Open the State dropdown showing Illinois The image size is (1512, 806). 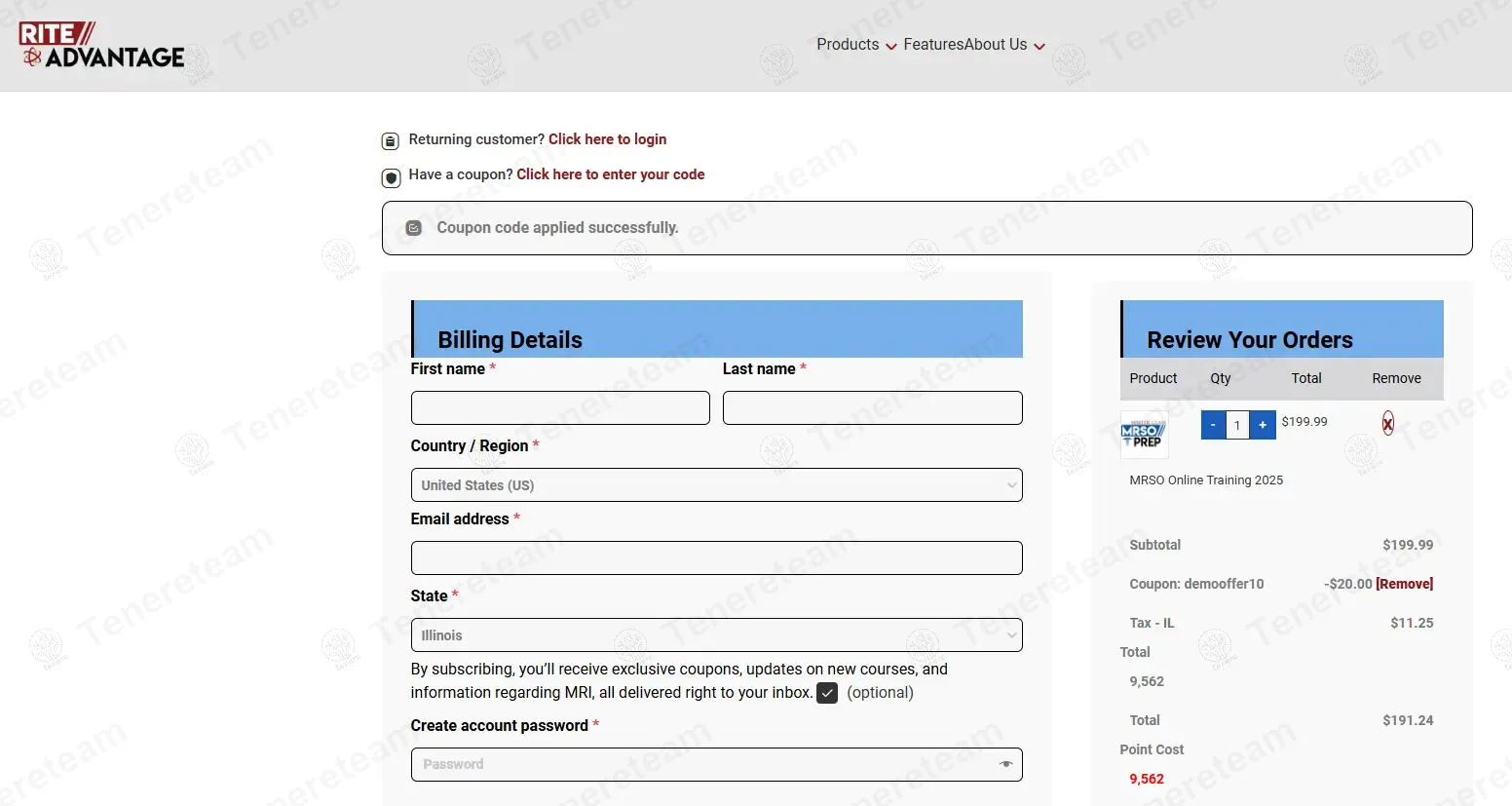coord(716,635)
